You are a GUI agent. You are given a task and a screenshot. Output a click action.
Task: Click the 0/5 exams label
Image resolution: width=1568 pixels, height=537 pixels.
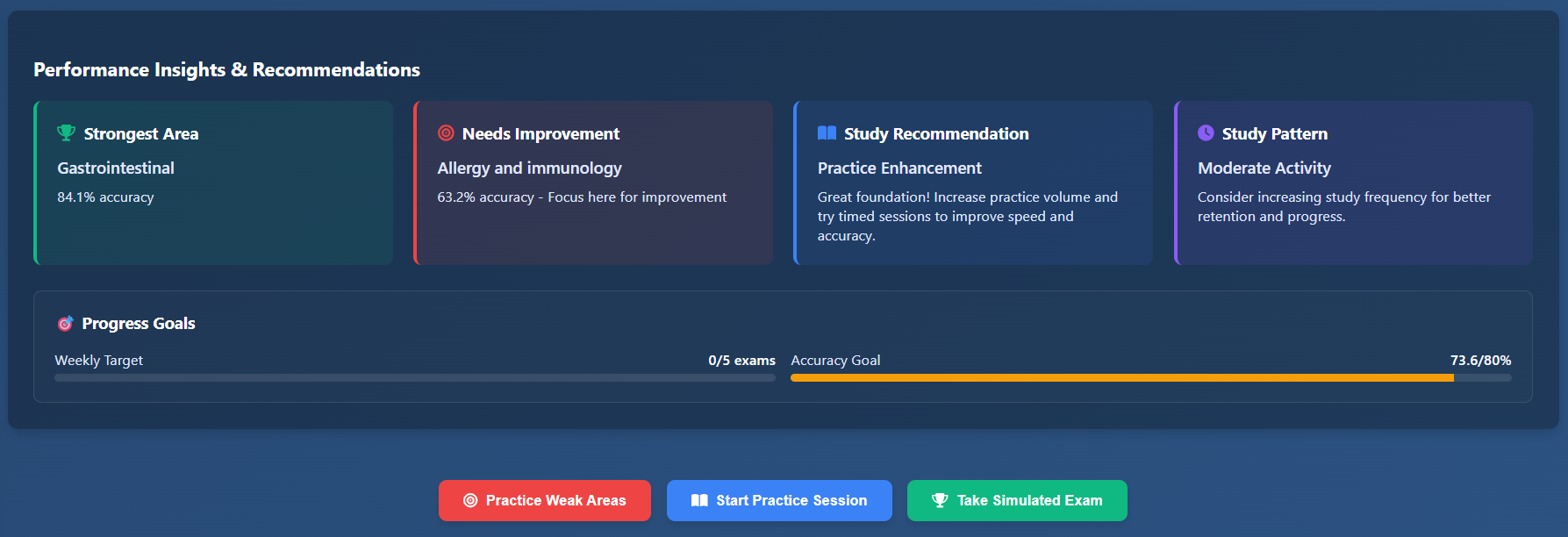point(741,360)
